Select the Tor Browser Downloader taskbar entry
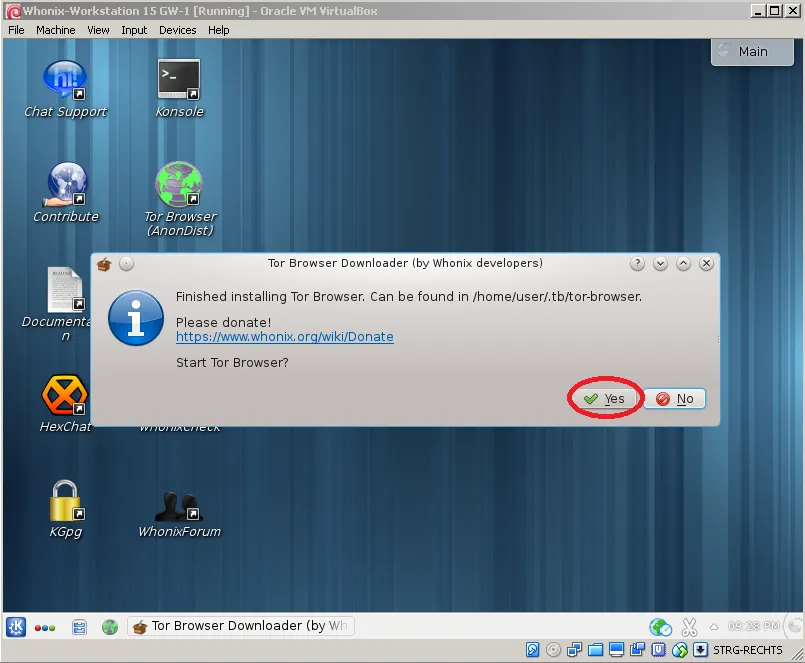 241,626
